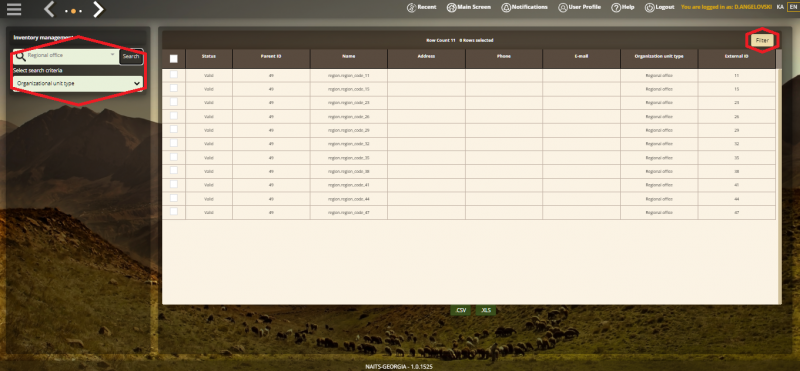Sort by the Parent ID column header
Viewport: 800px width, 371px height.
(271, 59)
